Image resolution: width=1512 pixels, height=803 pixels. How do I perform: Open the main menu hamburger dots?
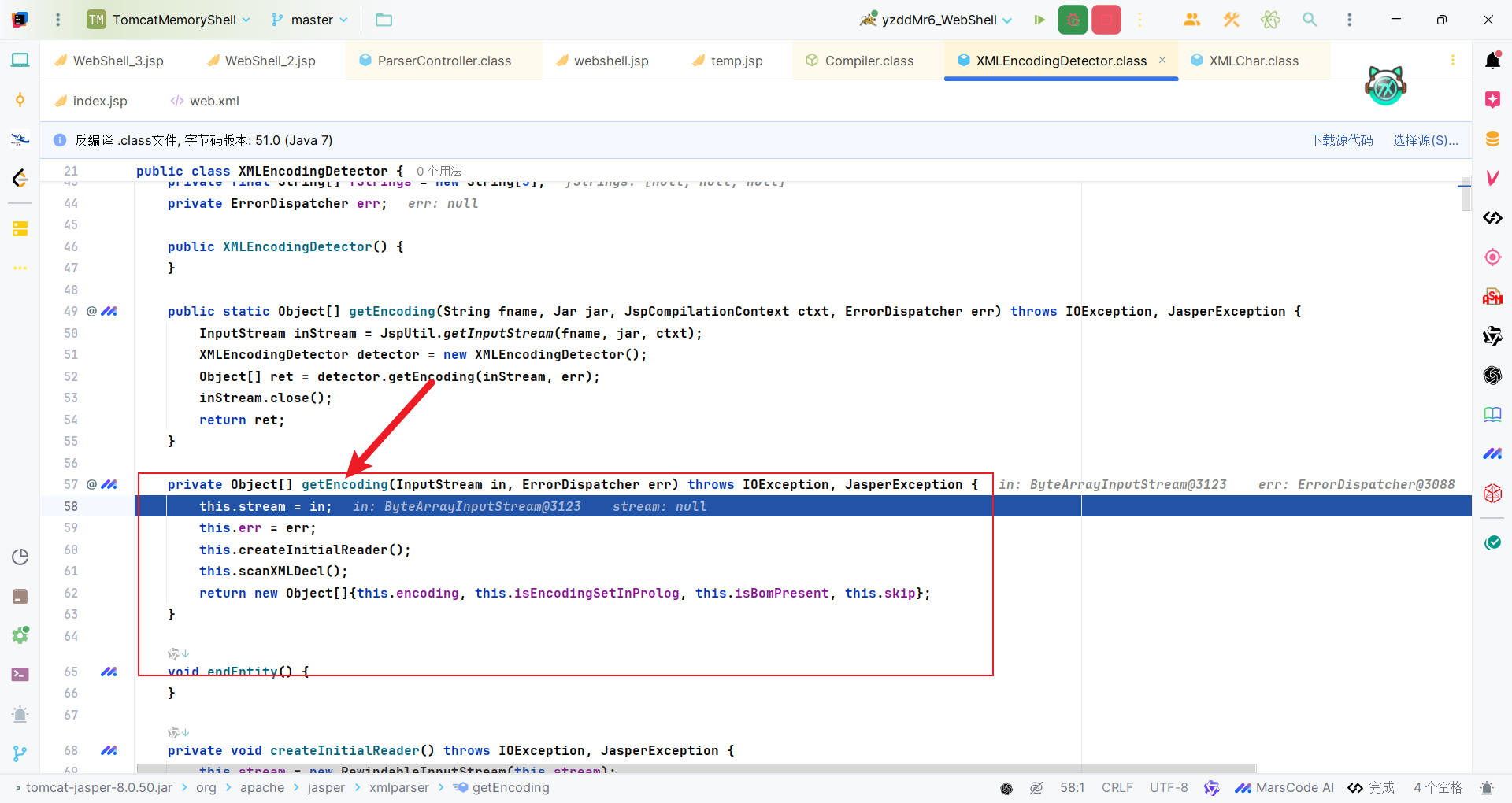click(x=57, y=20)
